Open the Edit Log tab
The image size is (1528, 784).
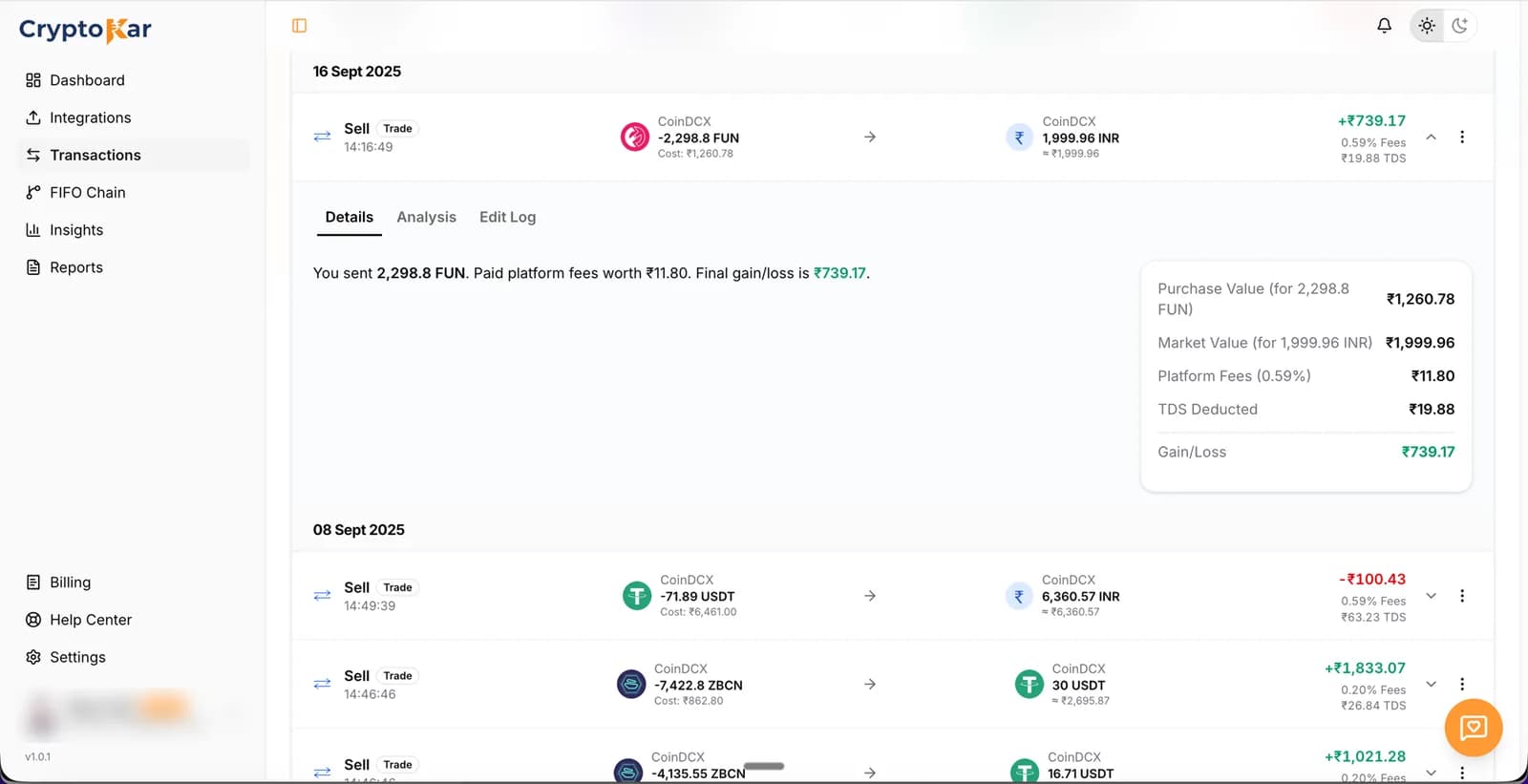point(507,218)
